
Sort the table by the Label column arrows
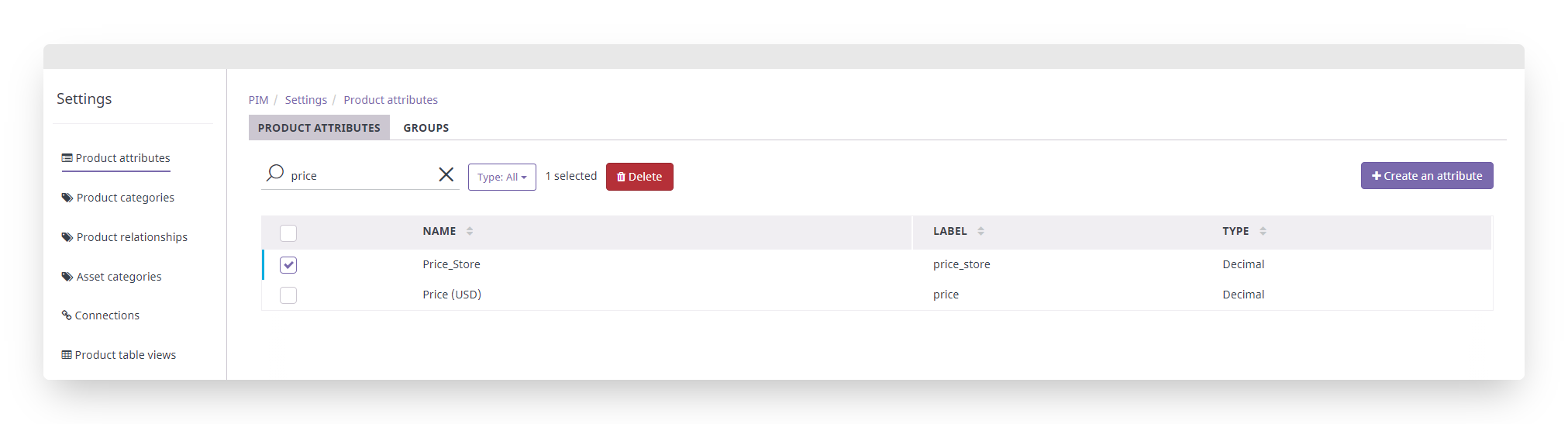click(x=980, y=231)
